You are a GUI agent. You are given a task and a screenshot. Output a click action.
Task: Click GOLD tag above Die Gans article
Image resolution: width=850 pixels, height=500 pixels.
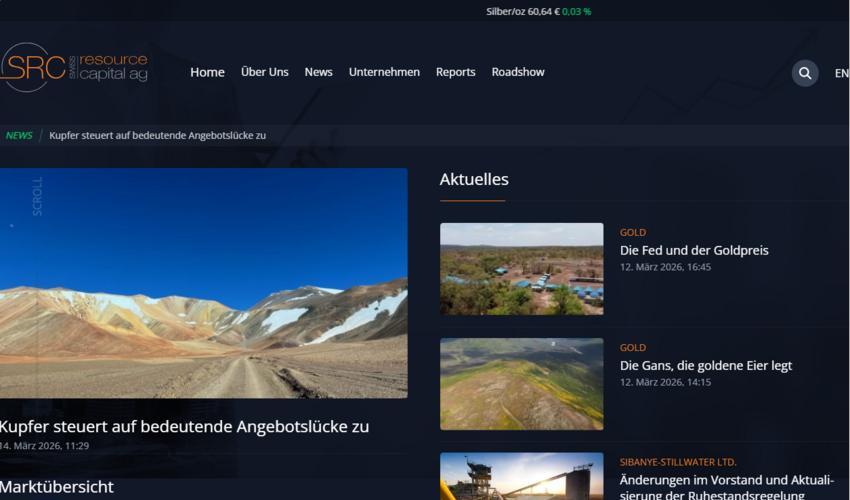coord(633,348)
